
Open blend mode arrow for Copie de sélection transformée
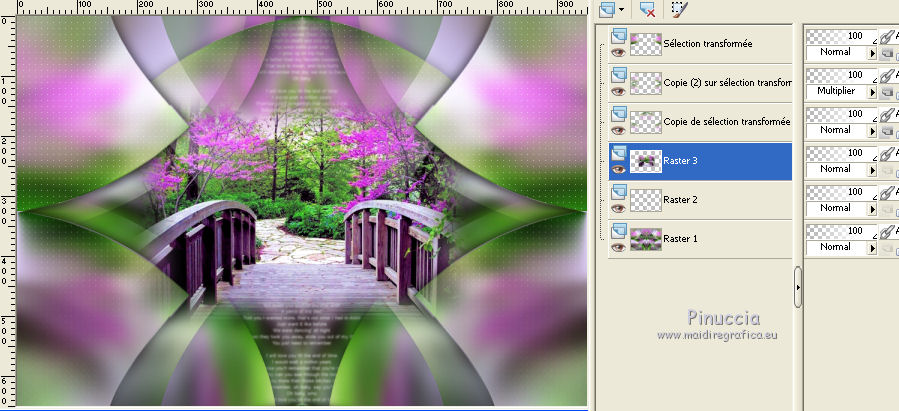(873, 131)
